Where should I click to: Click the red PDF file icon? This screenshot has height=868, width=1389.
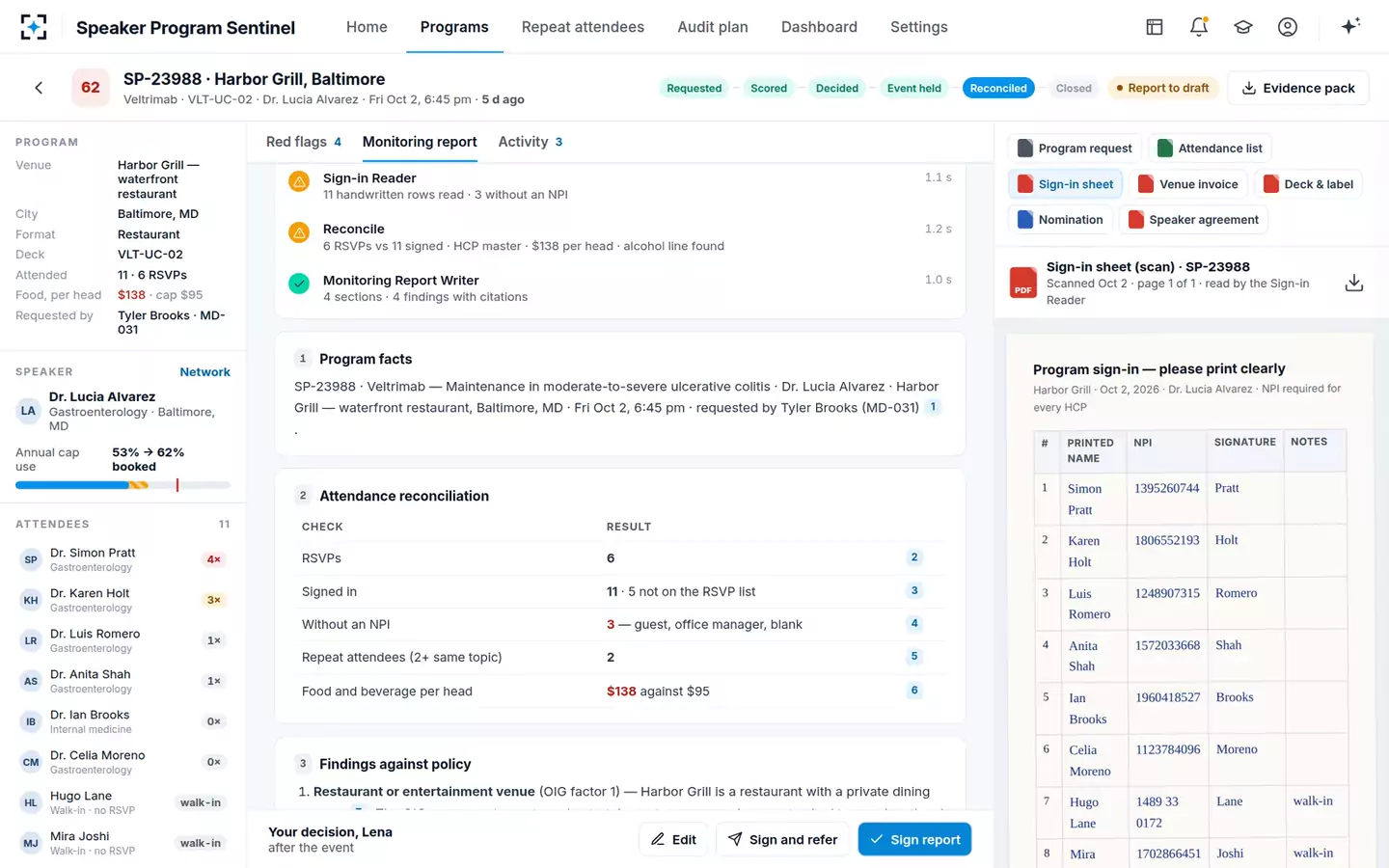(x=1022, y=283)
